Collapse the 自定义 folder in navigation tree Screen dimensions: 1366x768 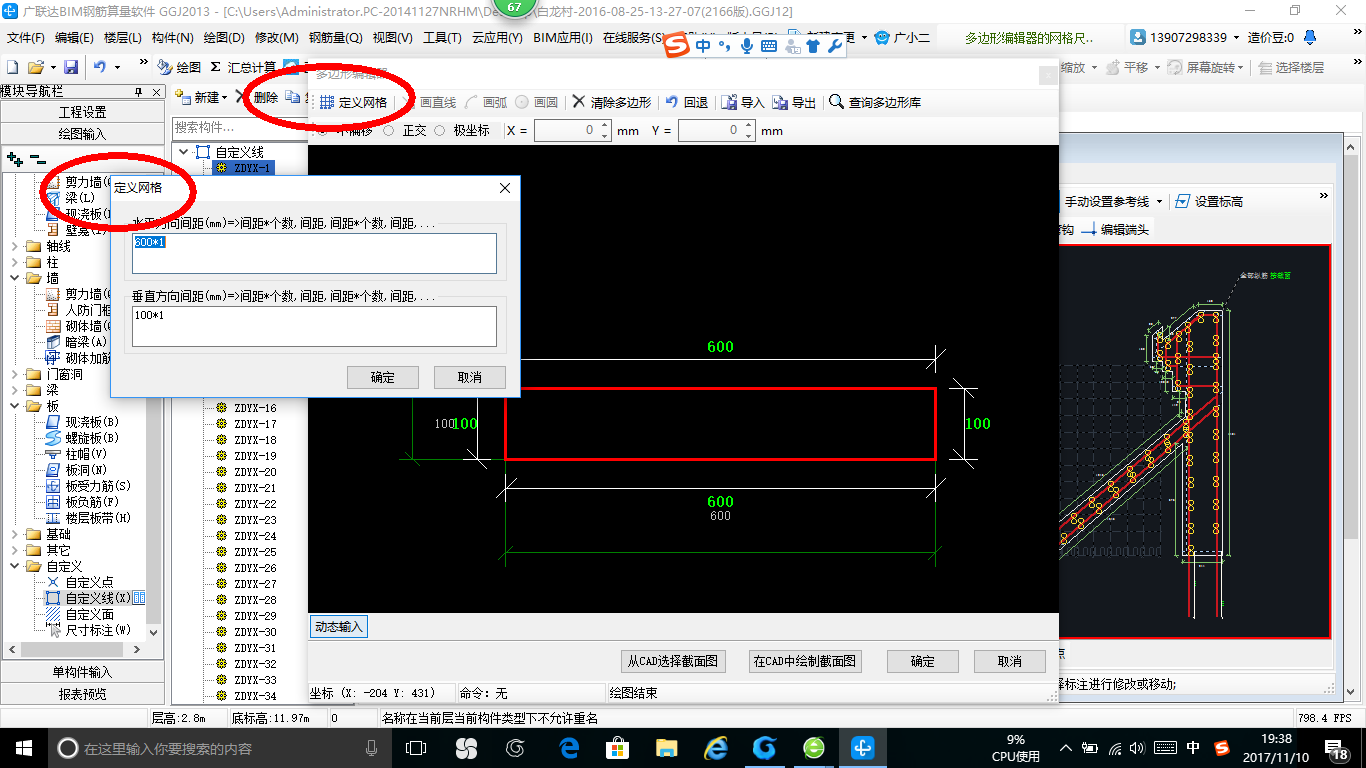tap(14, 566)
